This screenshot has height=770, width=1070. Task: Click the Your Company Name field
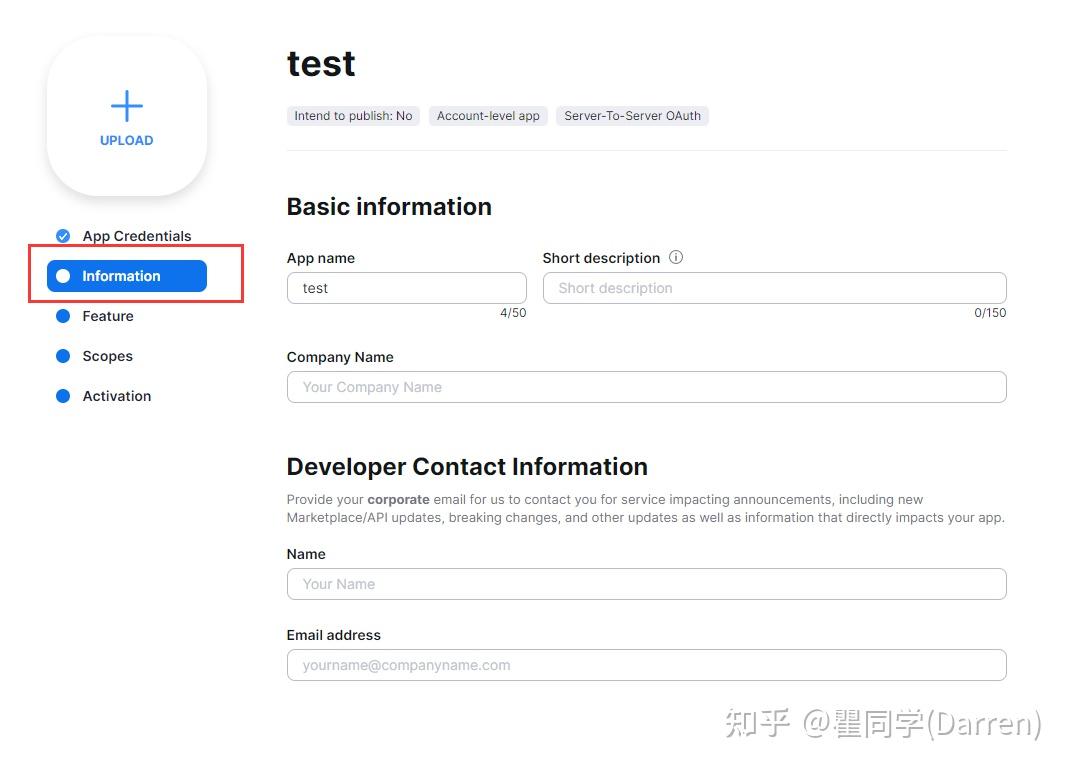(x=646, y=387)
